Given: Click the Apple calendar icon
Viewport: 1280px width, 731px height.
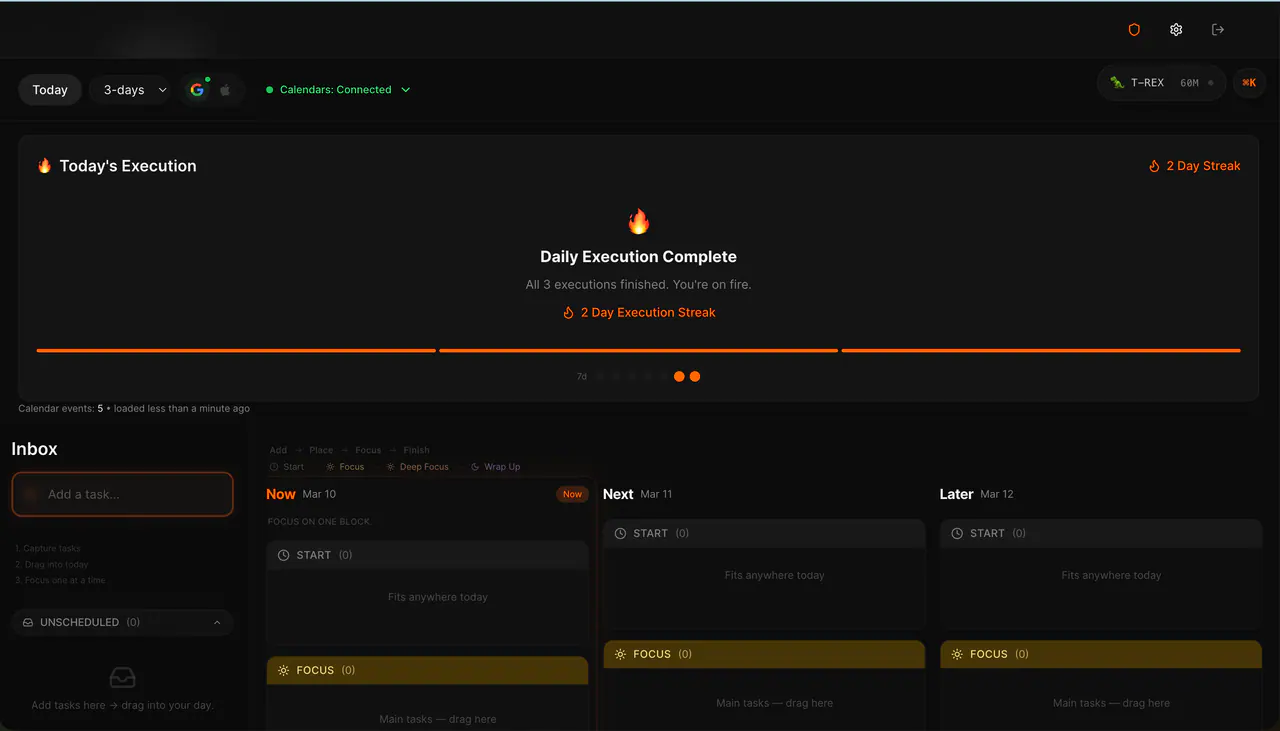Looking at the screenshot, I should click(225, 90).
